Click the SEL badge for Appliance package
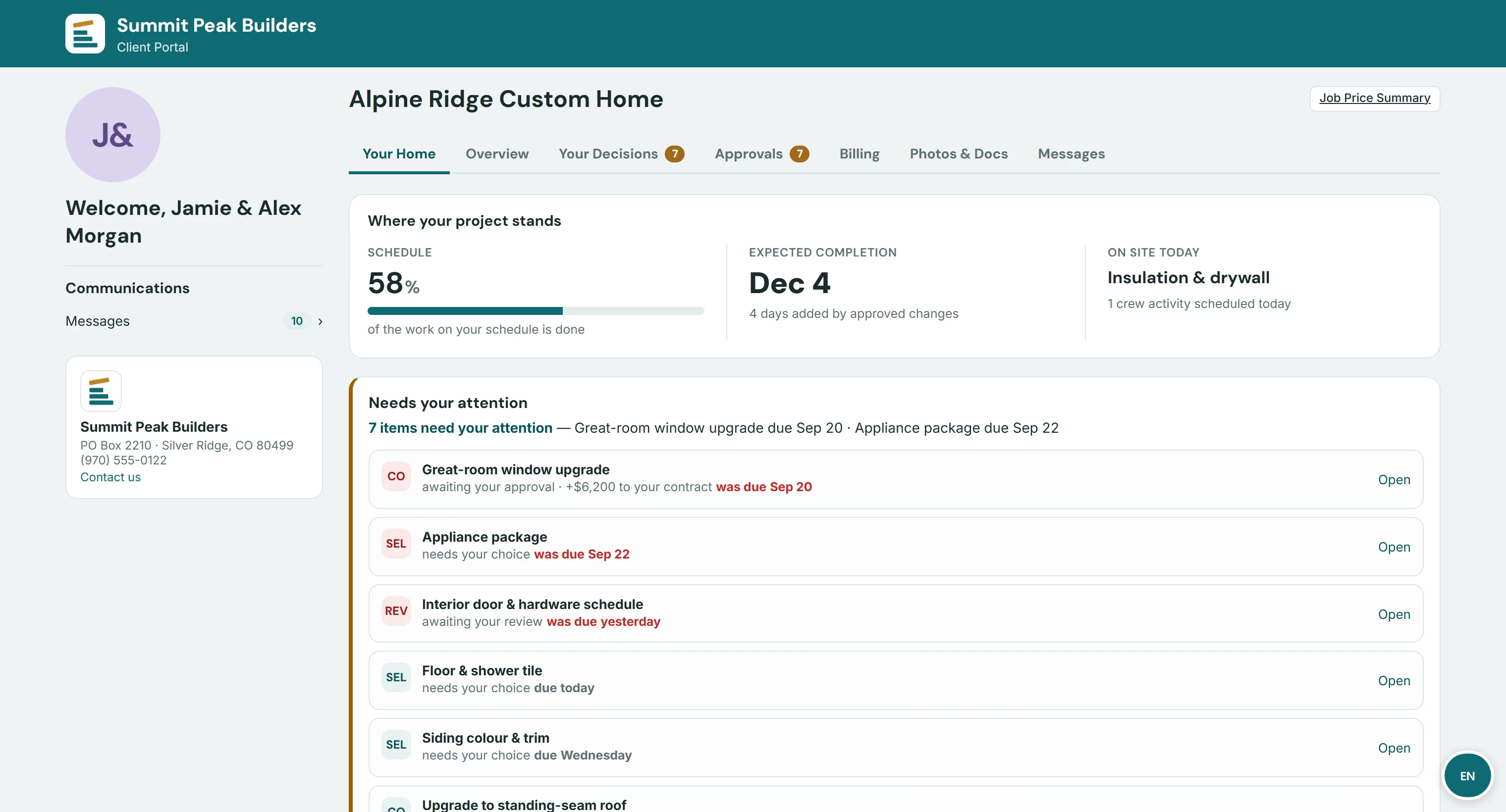 [396, 543]
